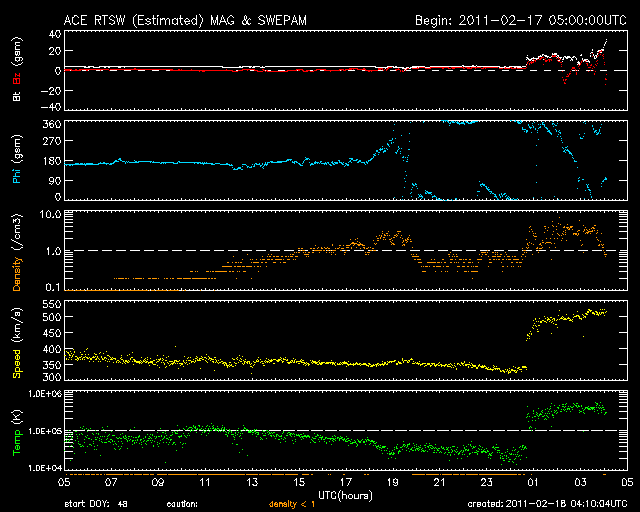Click the '10.0' tick on the Density axis
The height and width of the screenshot is (512, 640).
51,214
